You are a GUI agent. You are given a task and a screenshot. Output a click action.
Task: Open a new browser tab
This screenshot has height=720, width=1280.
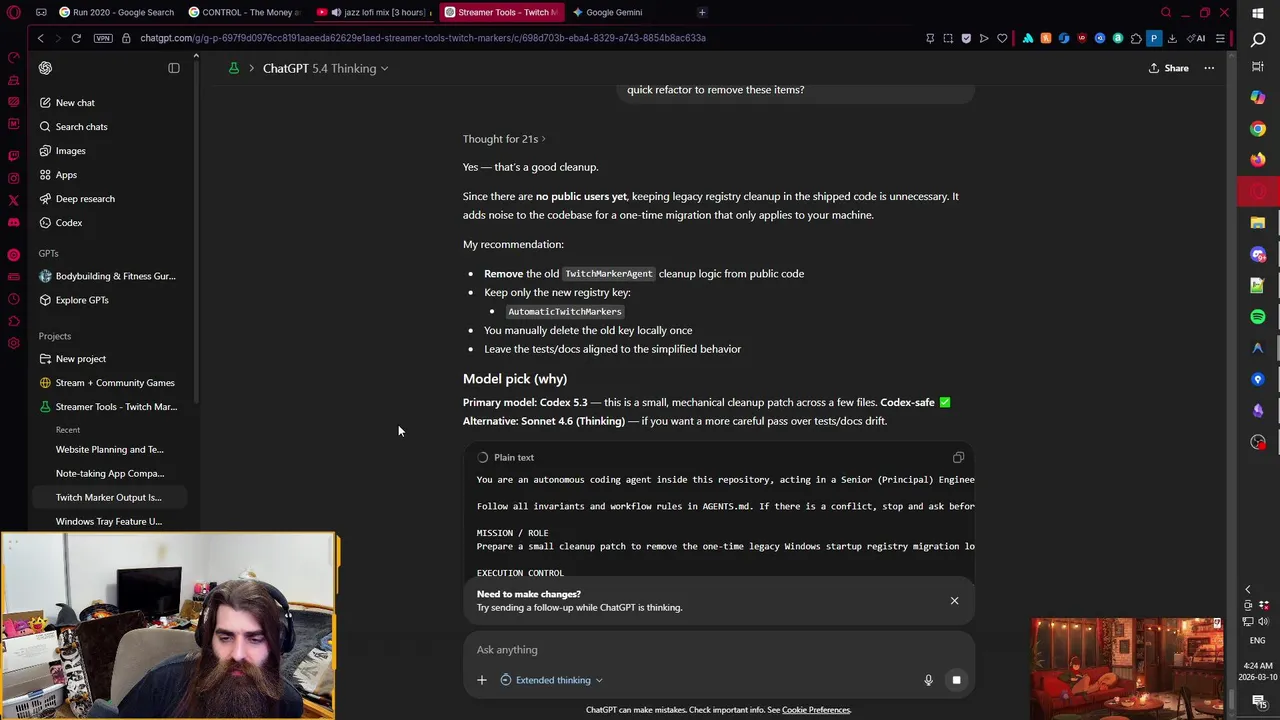702,12
